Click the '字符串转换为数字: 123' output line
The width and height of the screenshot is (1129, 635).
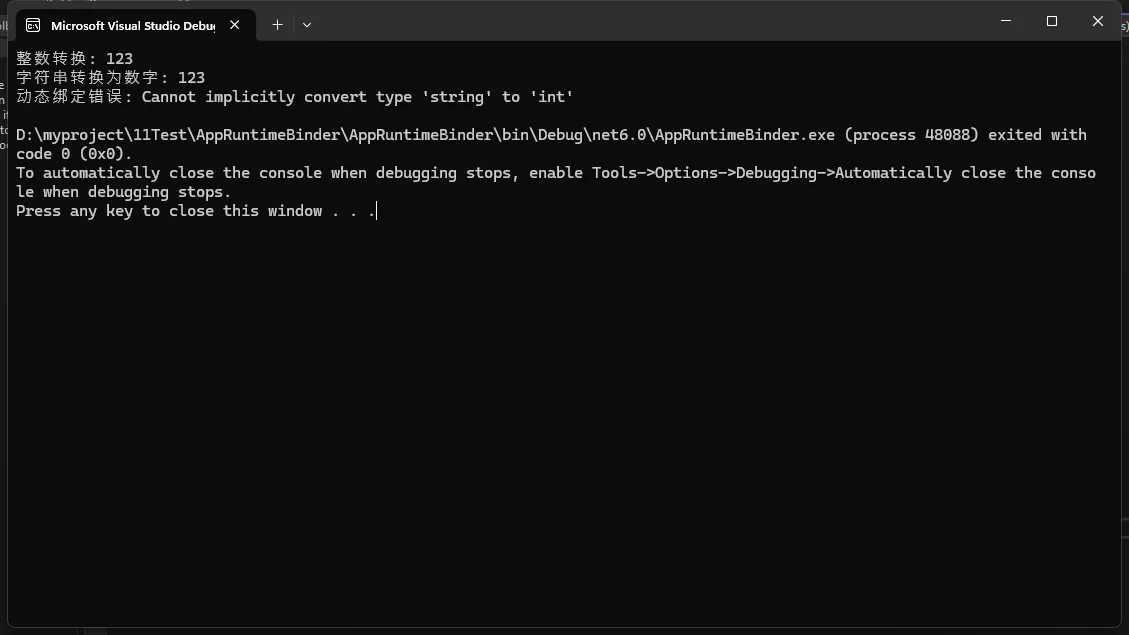pos(110,78)
